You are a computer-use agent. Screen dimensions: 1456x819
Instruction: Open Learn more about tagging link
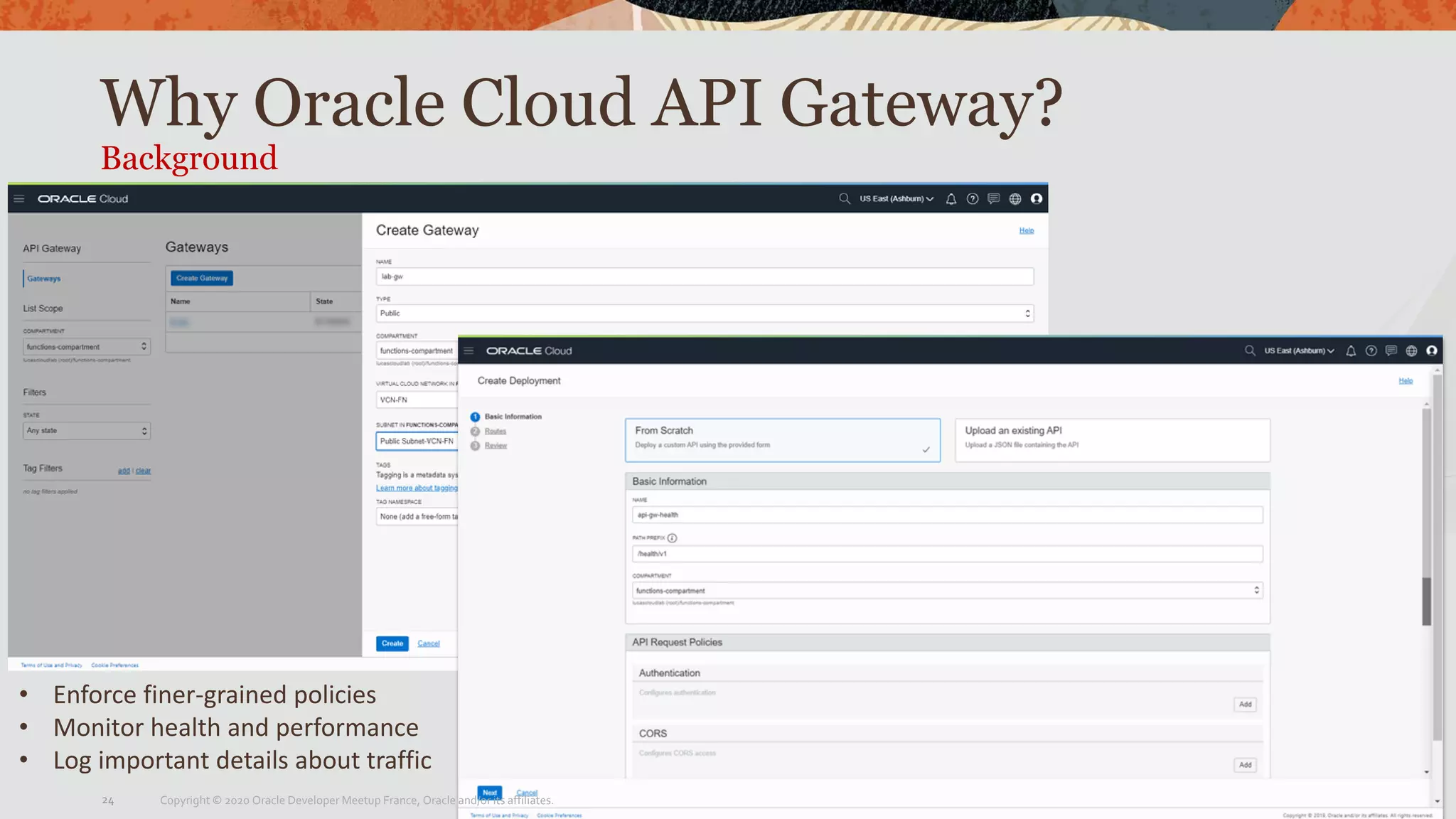417,488
